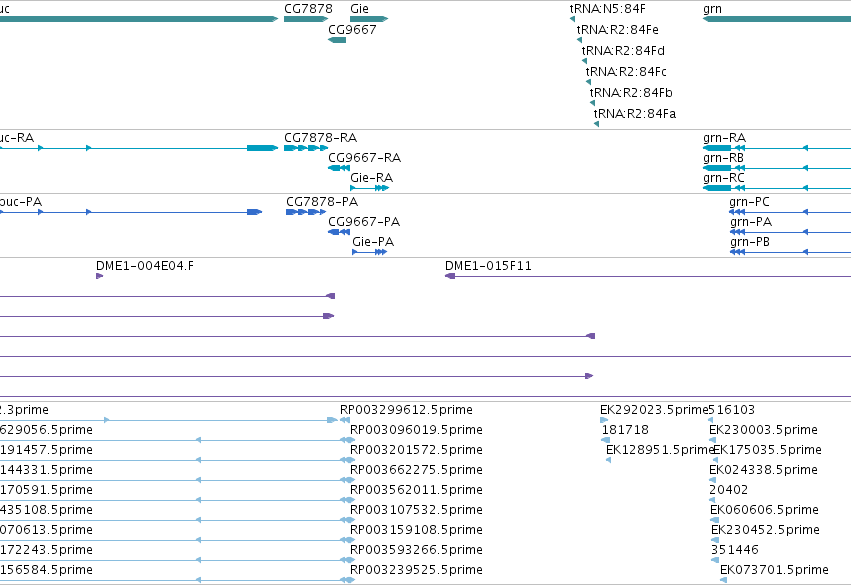
Task: Click the grn-RA thick exon block
Action: click(717, 148)
